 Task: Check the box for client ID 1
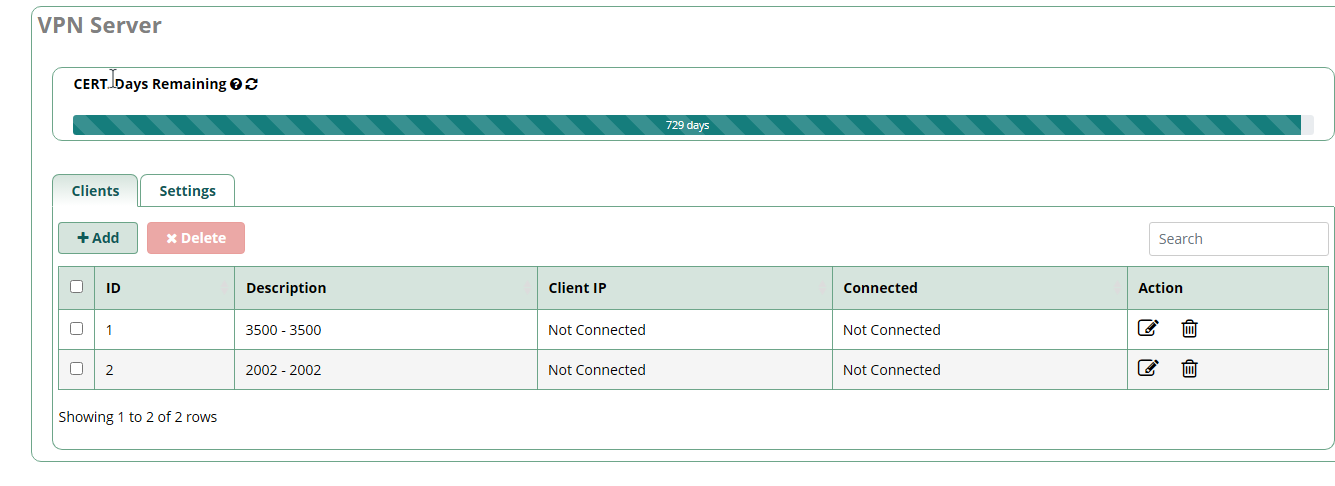(77, 328)
